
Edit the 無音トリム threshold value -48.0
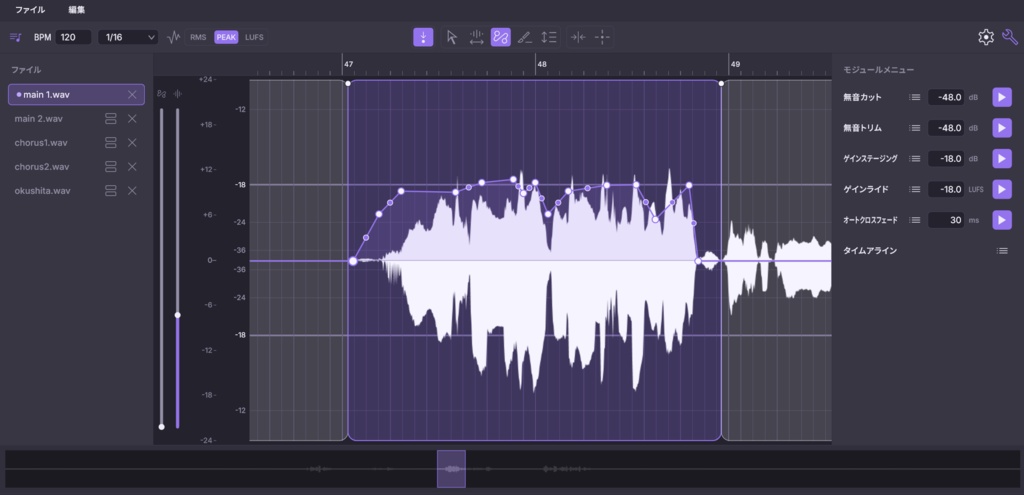pos(946,128)
